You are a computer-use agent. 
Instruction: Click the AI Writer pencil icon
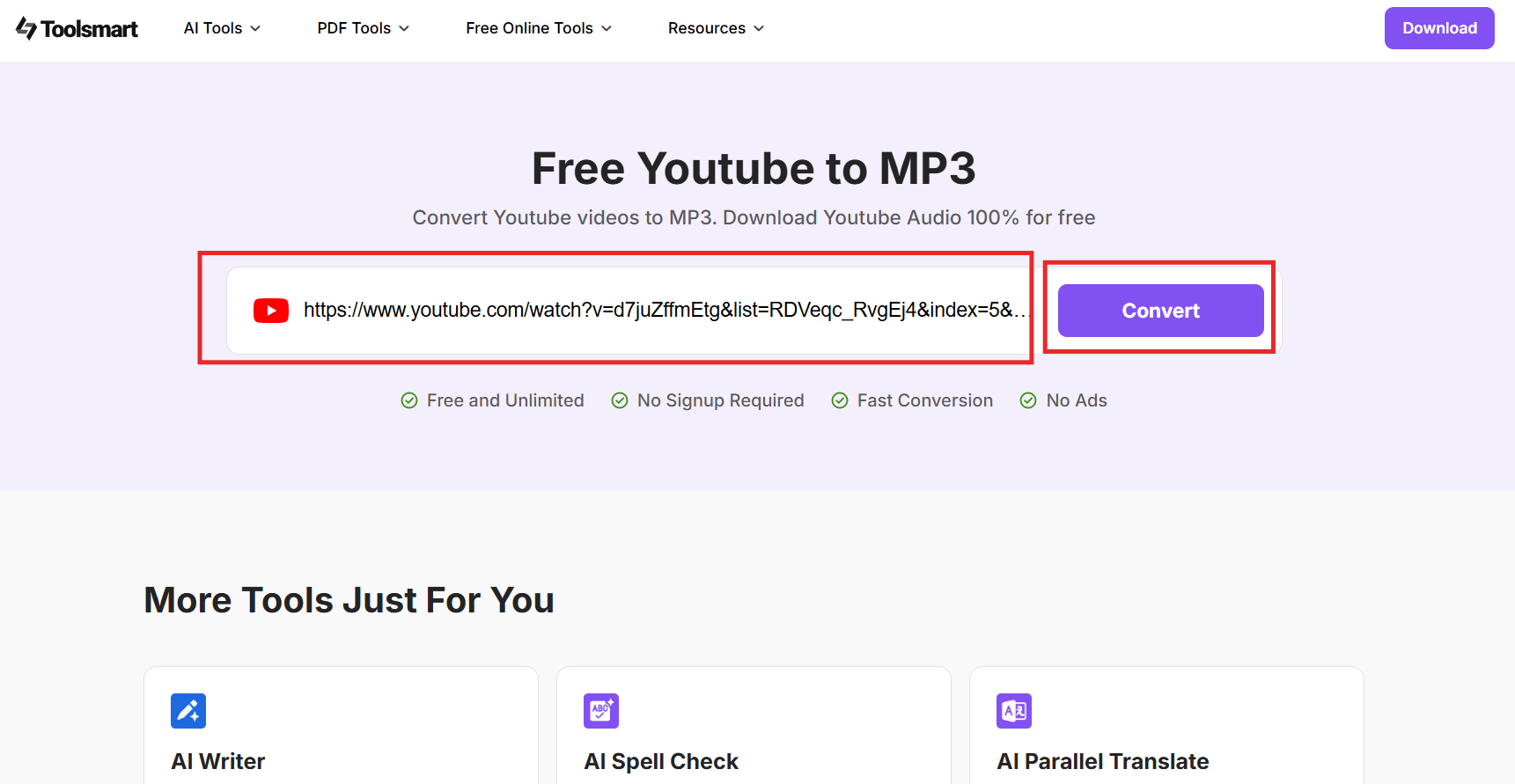(x=188, y=711)
